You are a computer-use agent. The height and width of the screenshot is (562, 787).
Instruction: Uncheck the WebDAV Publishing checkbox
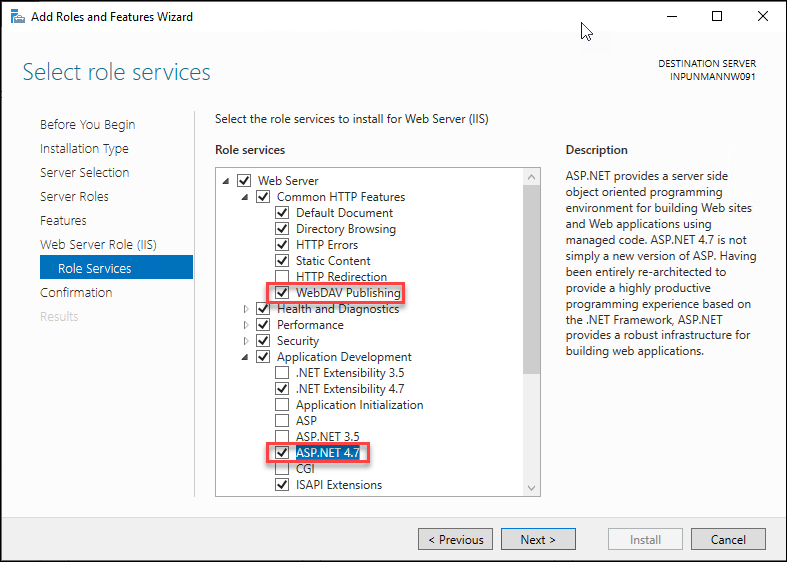(282, 293)
